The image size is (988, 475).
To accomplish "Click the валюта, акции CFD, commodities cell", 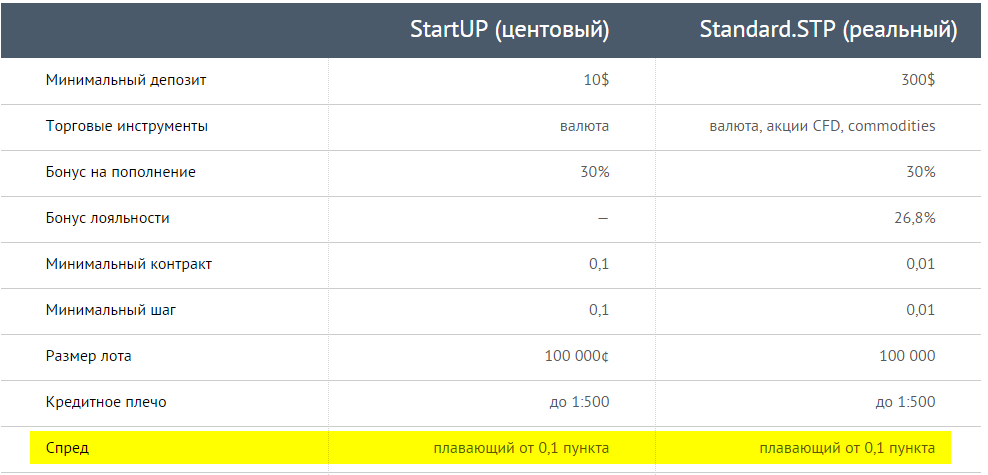I will click(x=822, y=127).
